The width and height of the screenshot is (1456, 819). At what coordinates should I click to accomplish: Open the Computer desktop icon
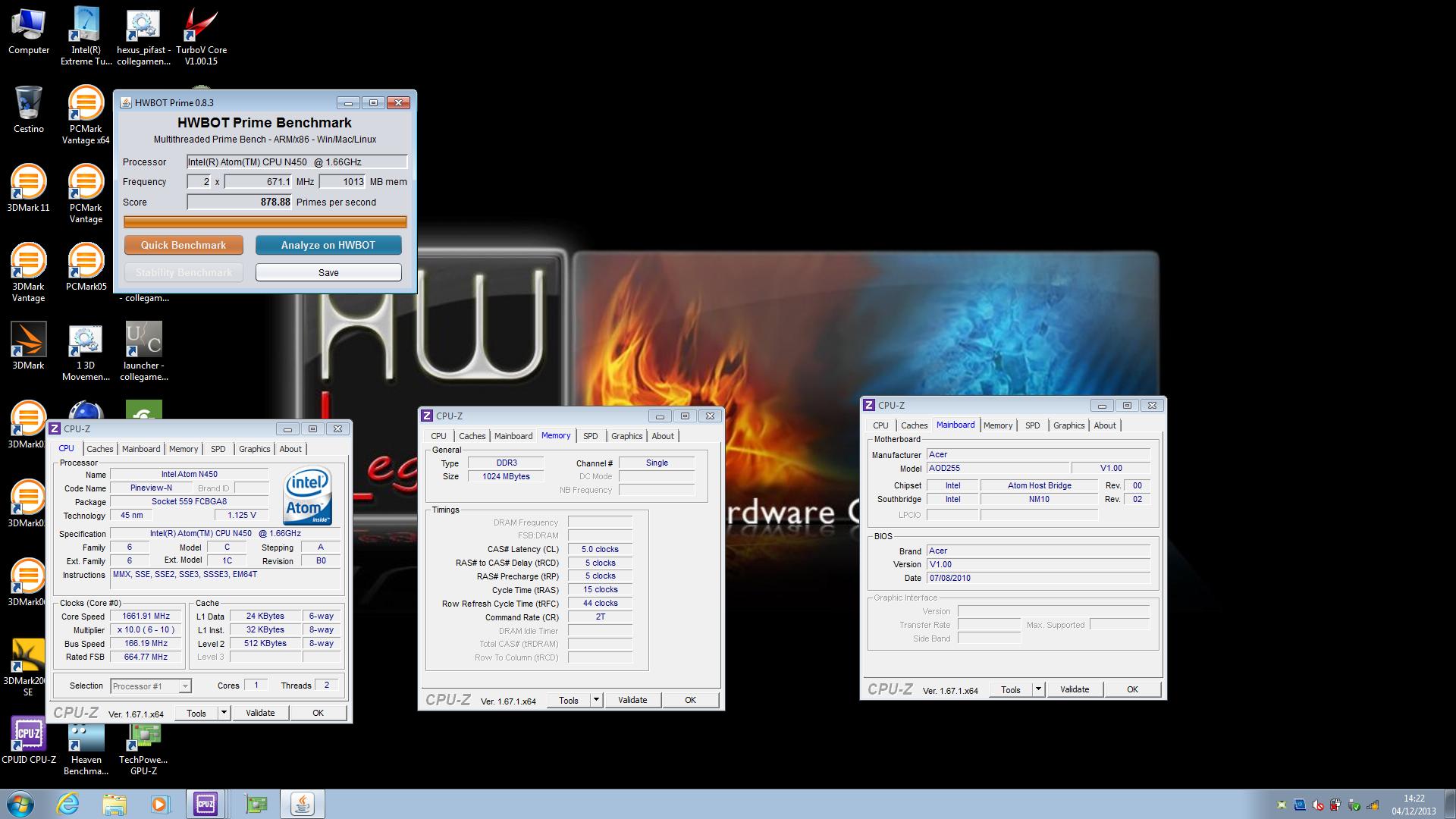pyautogui.click(x=29, y=32)
